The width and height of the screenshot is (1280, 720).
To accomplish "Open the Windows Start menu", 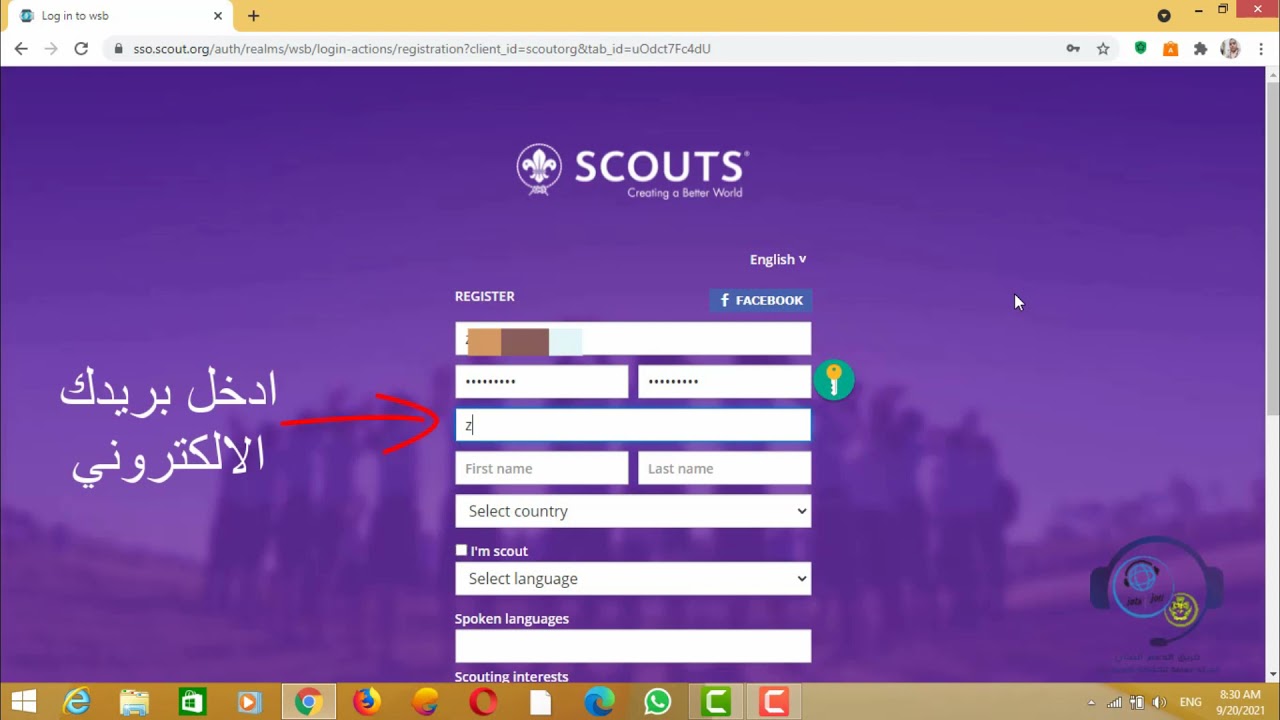I will coord(23,702).
